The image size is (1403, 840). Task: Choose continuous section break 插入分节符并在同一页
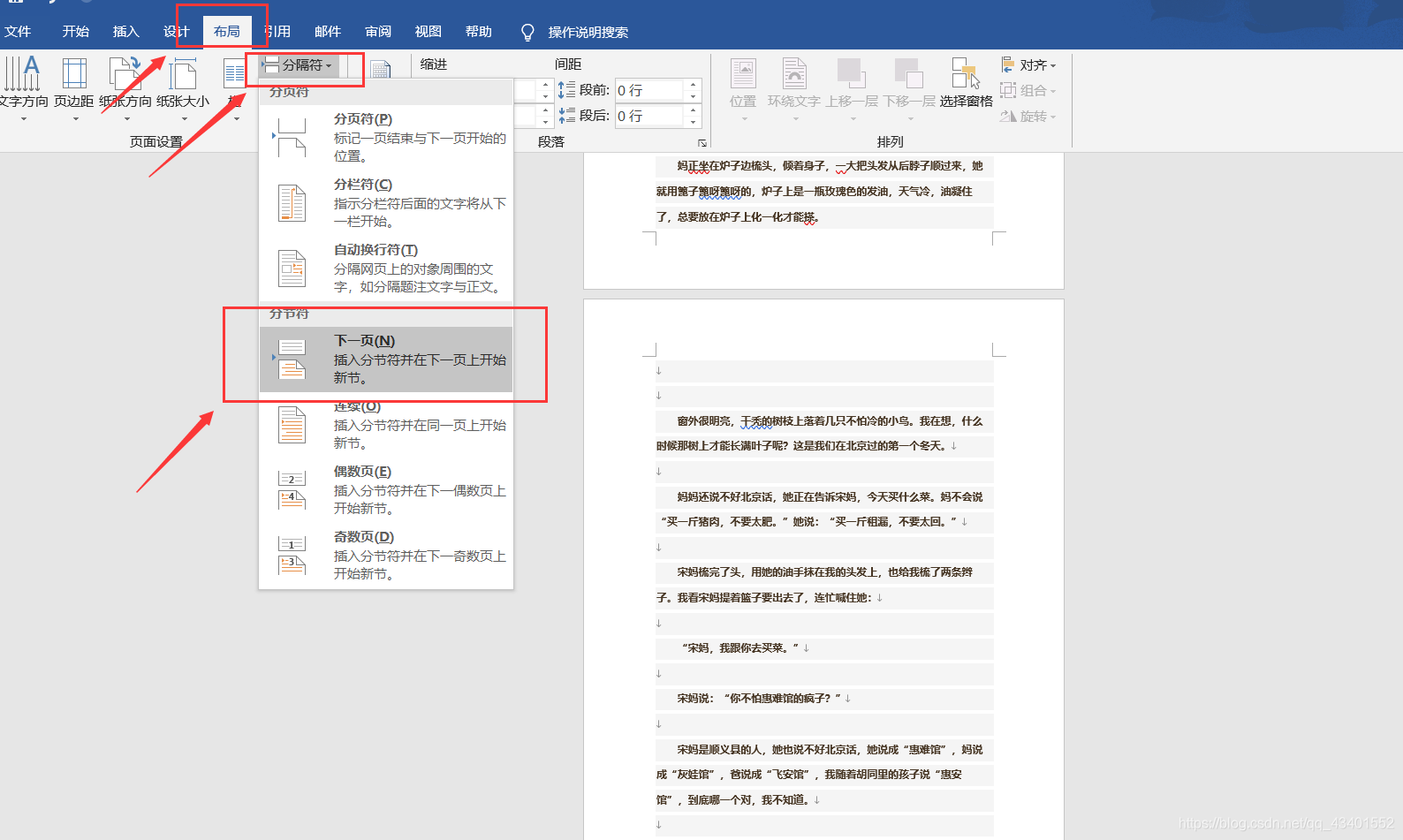point(386,425)
